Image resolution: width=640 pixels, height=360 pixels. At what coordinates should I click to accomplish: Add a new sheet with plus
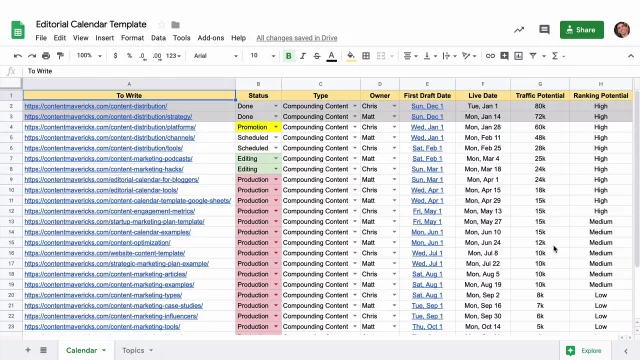[28, 350]
